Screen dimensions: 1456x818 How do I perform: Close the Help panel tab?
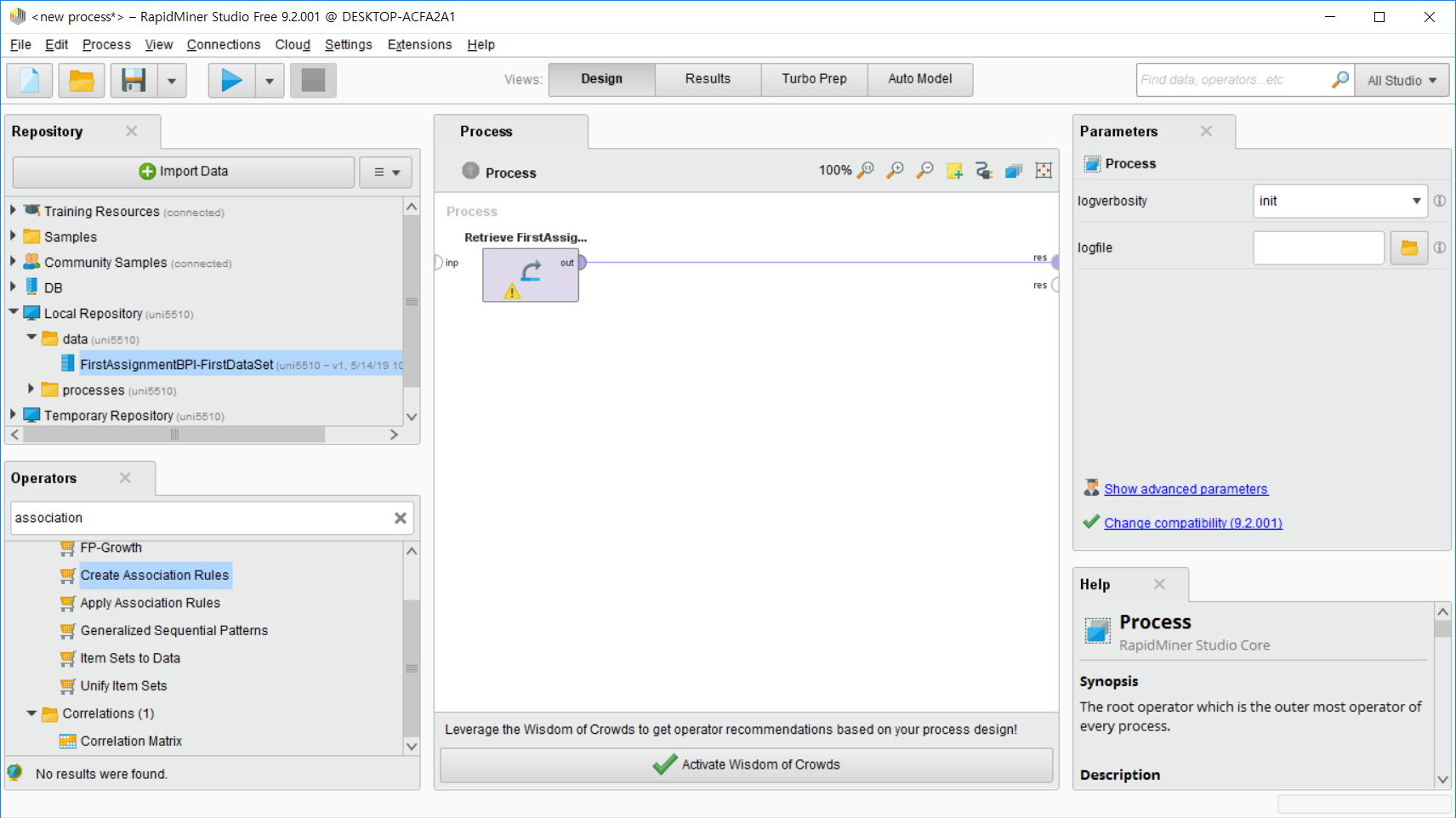[x=1160, y=584]
